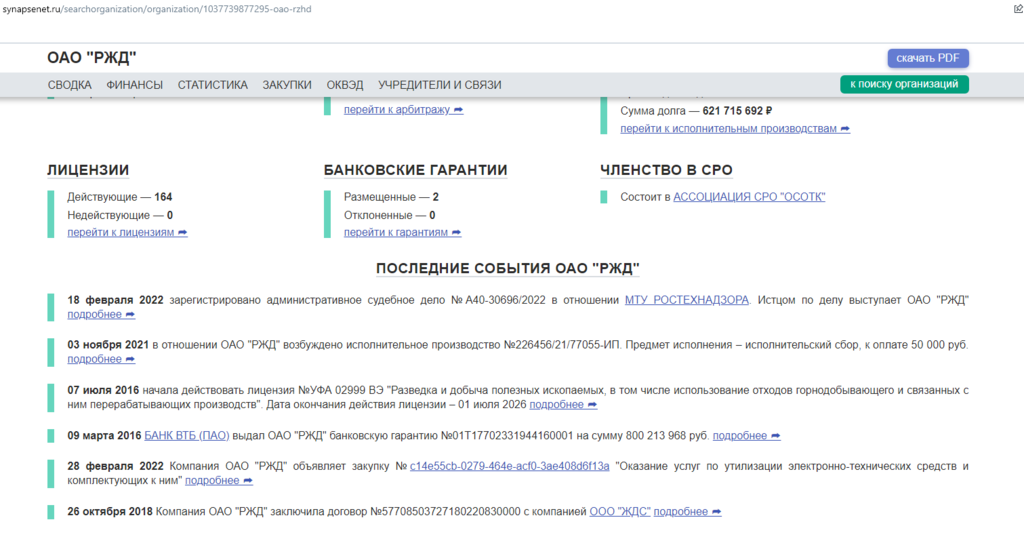Click the ООО "ЖДС" company link
This screenshot has width=1024, height=541.
click(x=619, y=511)
